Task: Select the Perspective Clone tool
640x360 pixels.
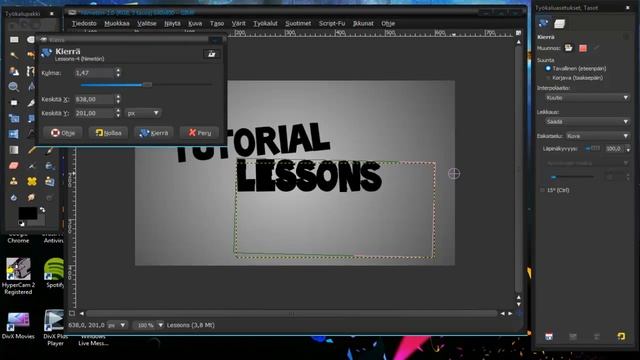Action: click(49, 181)
